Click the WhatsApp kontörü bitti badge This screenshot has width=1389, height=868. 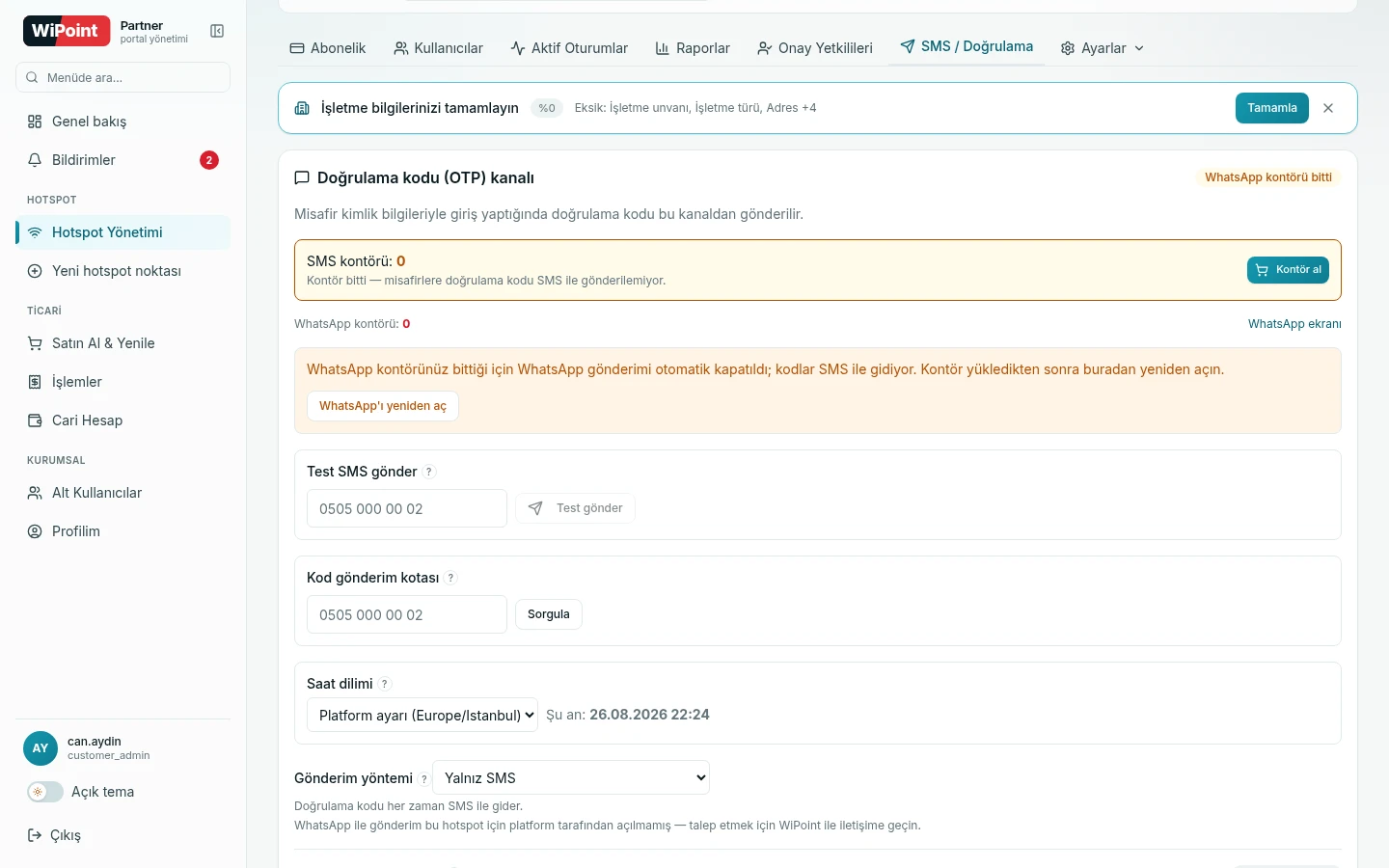pyautogui.click(x=1268, y=177)
